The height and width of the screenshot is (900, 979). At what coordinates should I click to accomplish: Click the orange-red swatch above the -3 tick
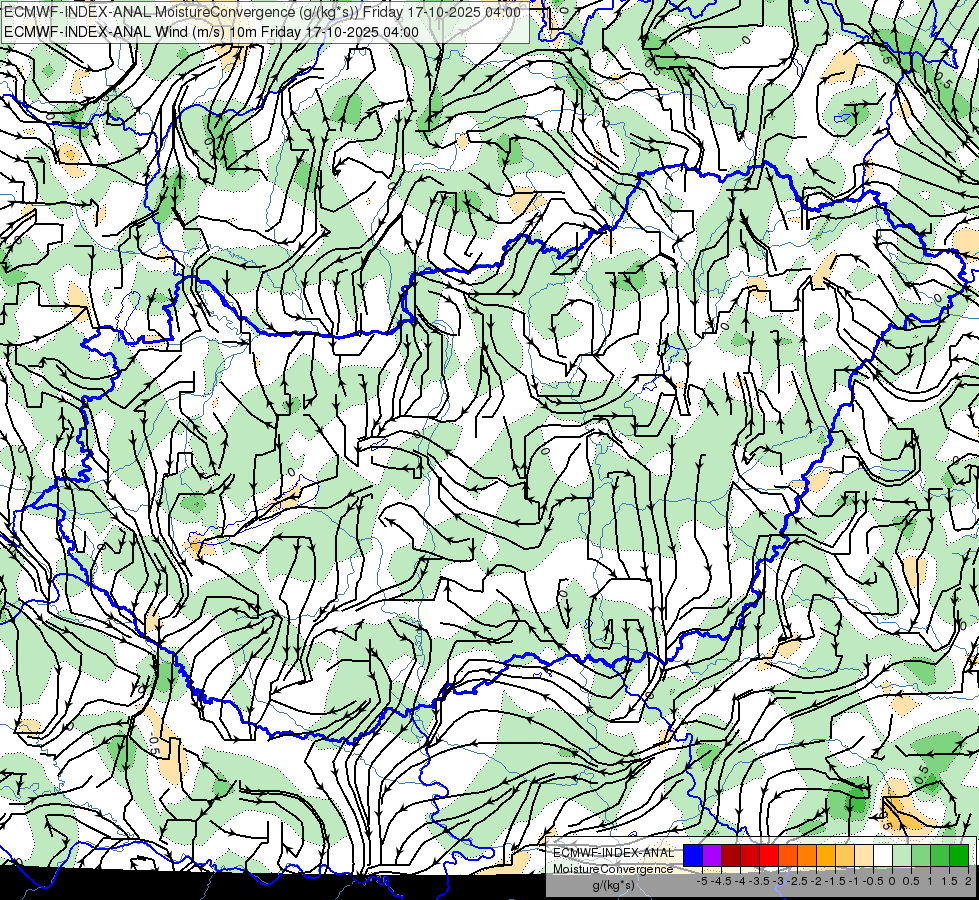pos(787,855)
